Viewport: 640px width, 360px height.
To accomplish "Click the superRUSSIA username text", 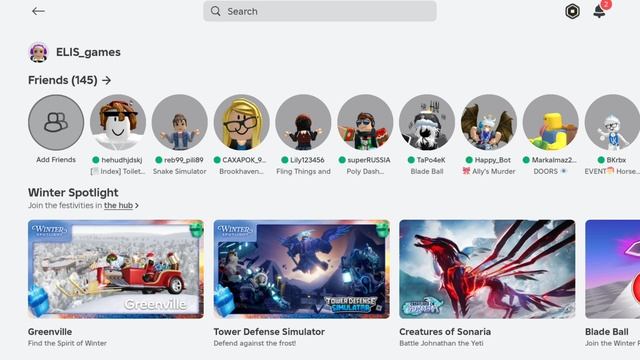I will (x=369, y=160).
